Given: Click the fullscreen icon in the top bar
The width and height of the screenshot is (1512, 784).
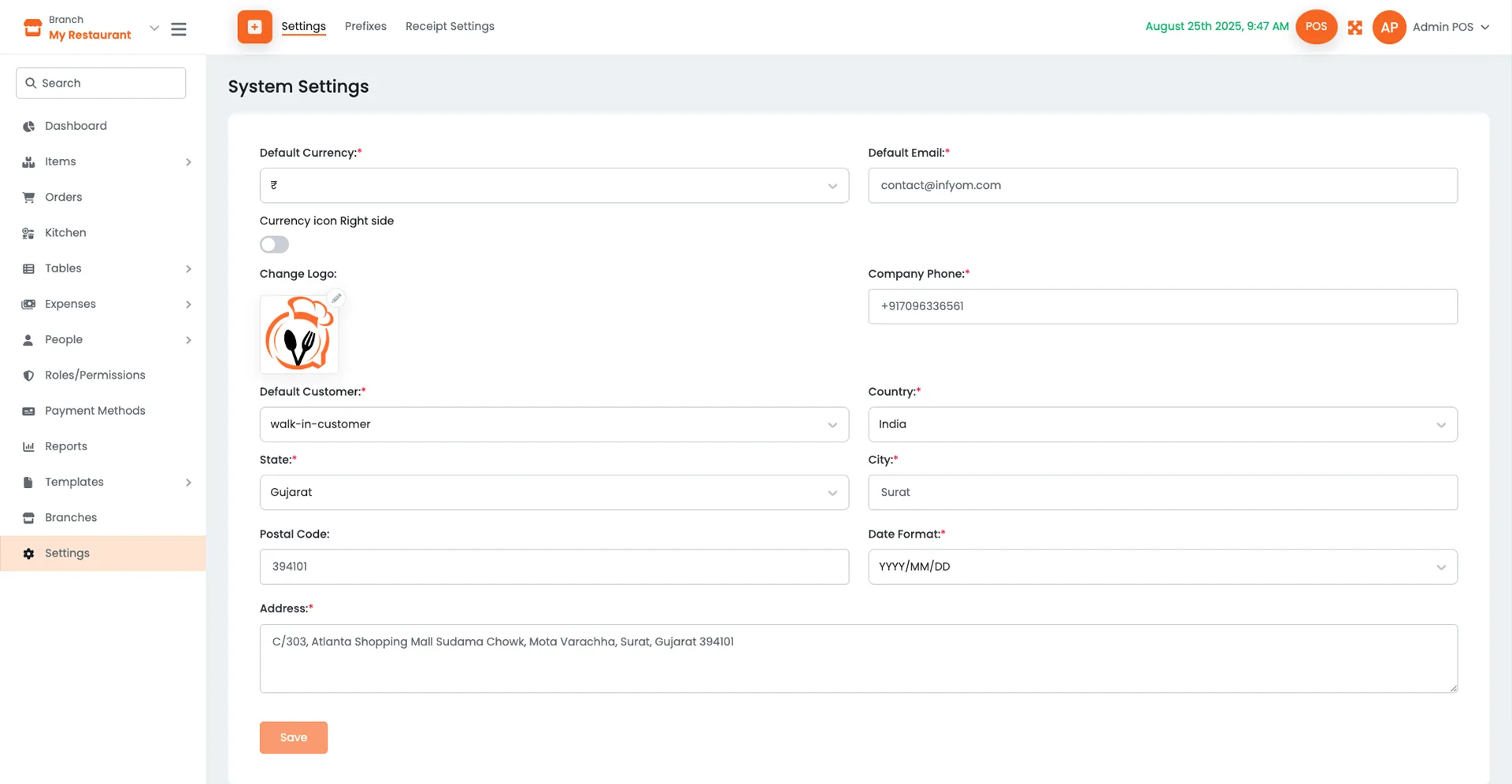Looking at the screenshot, I should (x=1355, y=27).
